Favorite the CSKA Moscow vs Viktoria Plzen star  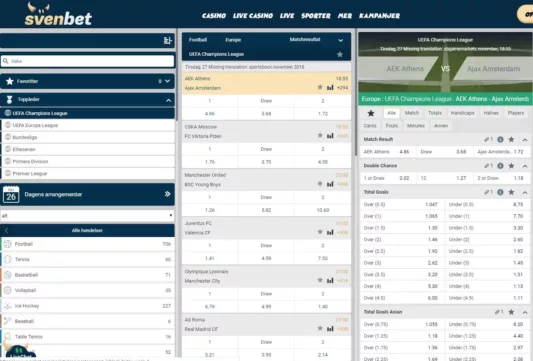click(x=320, y=136)
